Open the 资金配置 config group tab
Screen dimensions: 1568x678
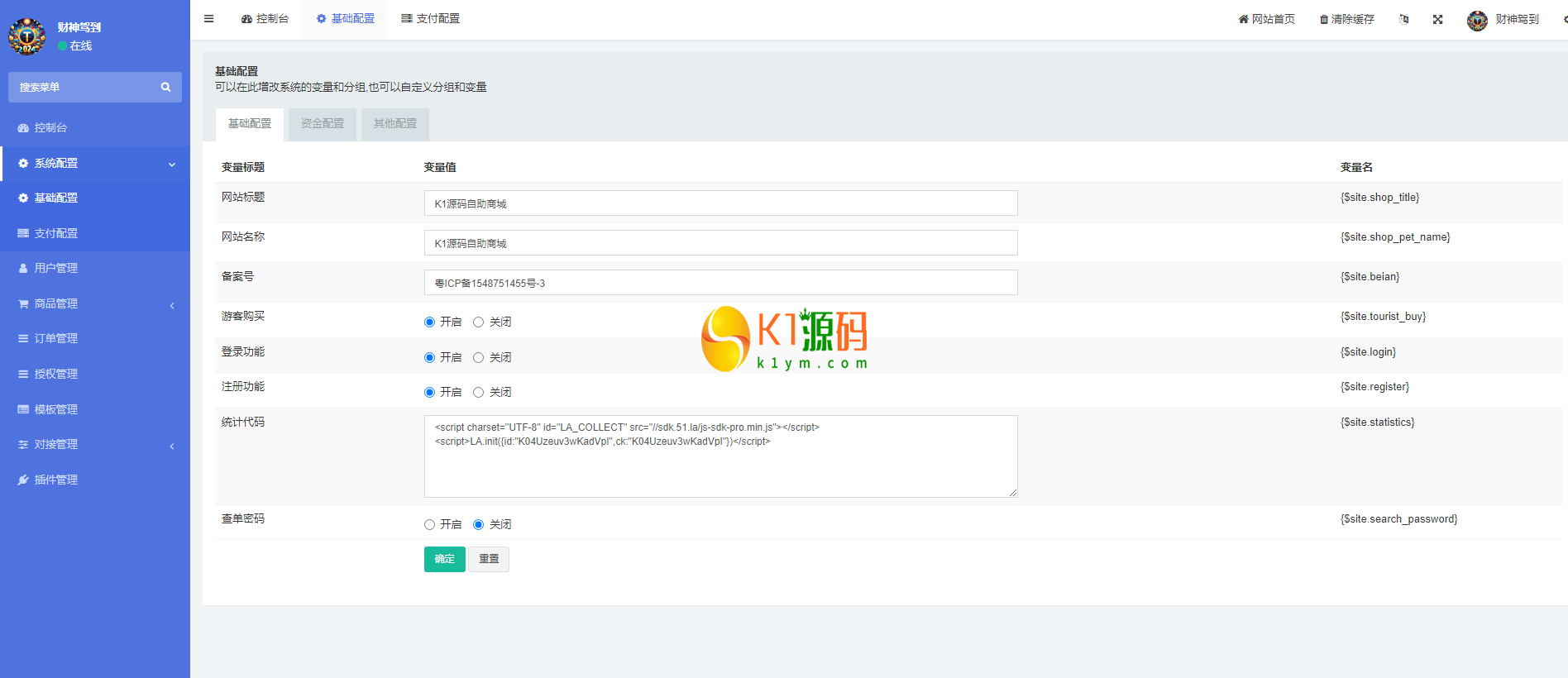point(323,124)
